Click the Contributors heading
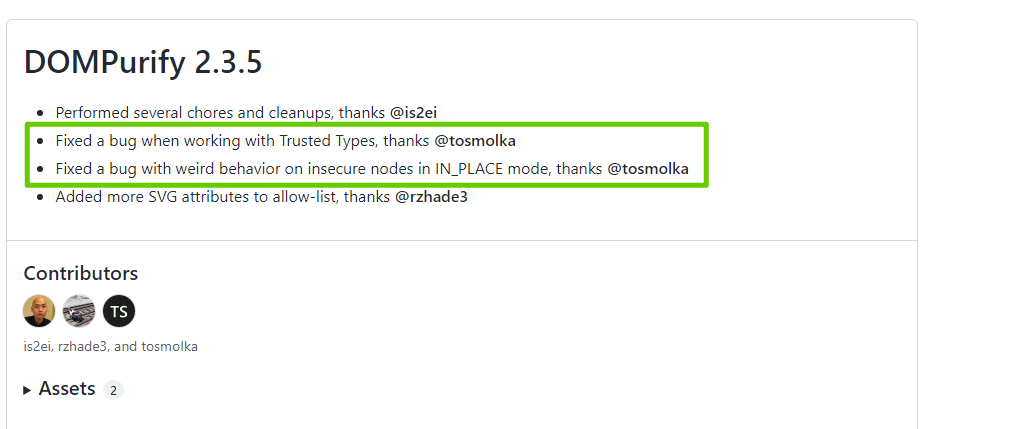1027x429 pixels. point(81,273)
